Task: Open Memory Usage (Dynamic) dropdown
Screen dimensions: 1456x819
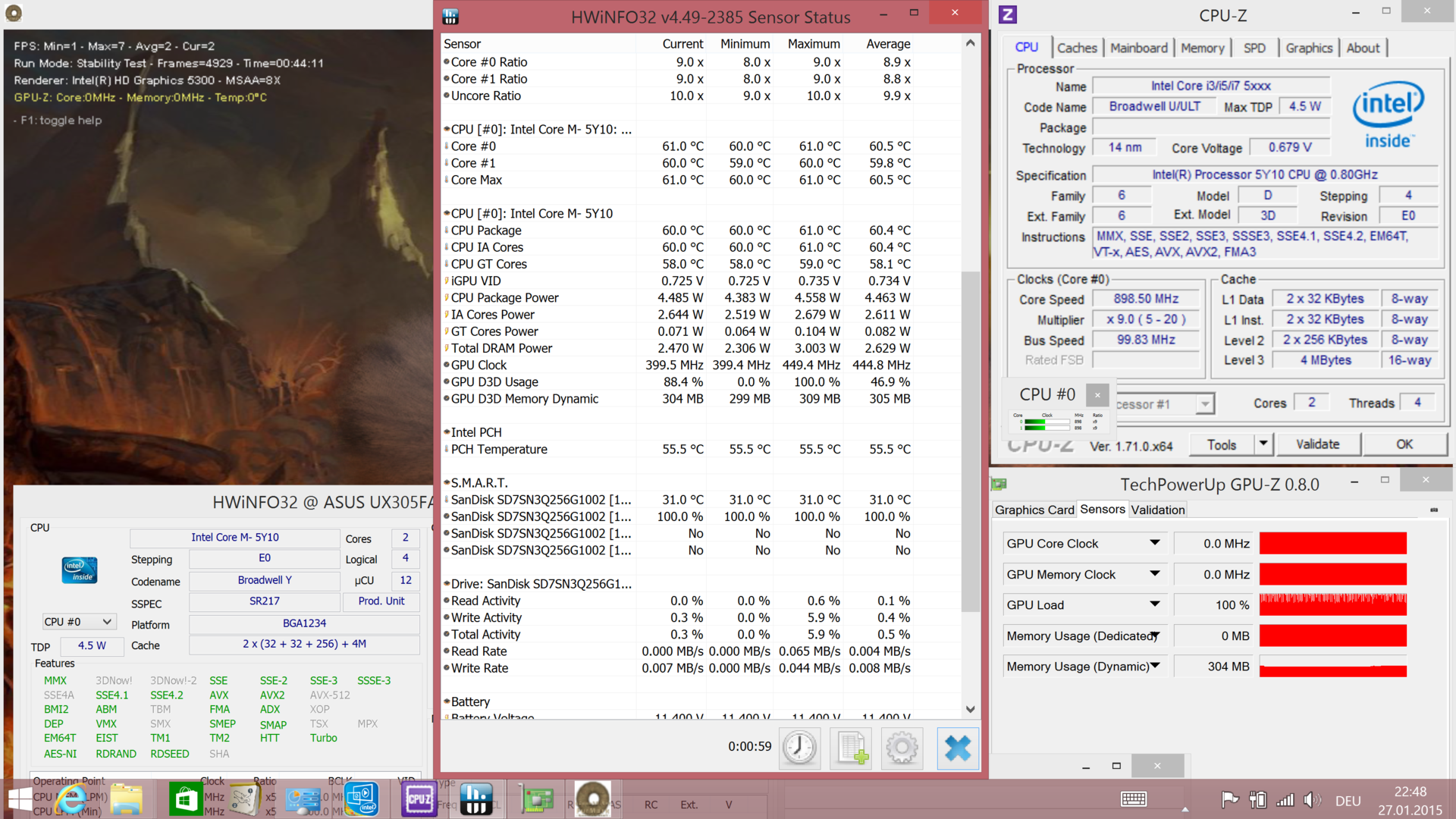Action: 1154,666
